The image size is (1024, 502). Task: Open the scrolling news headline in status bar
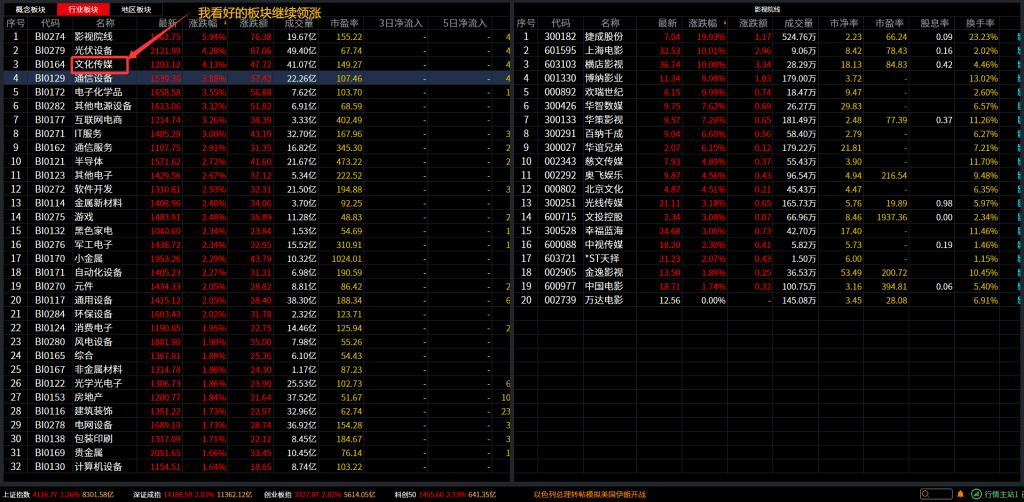tap(590, 494)
